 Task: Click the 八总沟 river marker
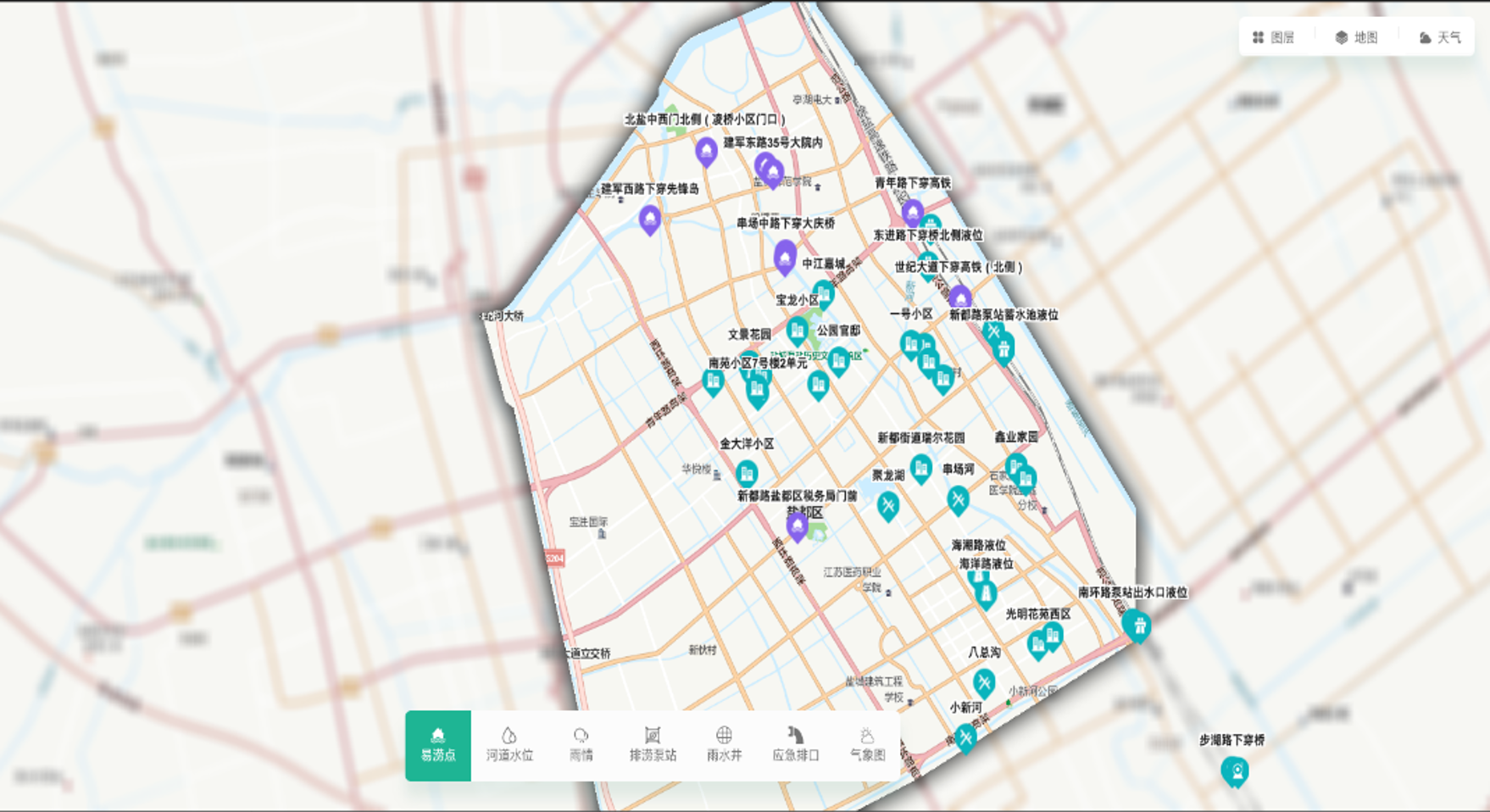[x=983, y=681]
